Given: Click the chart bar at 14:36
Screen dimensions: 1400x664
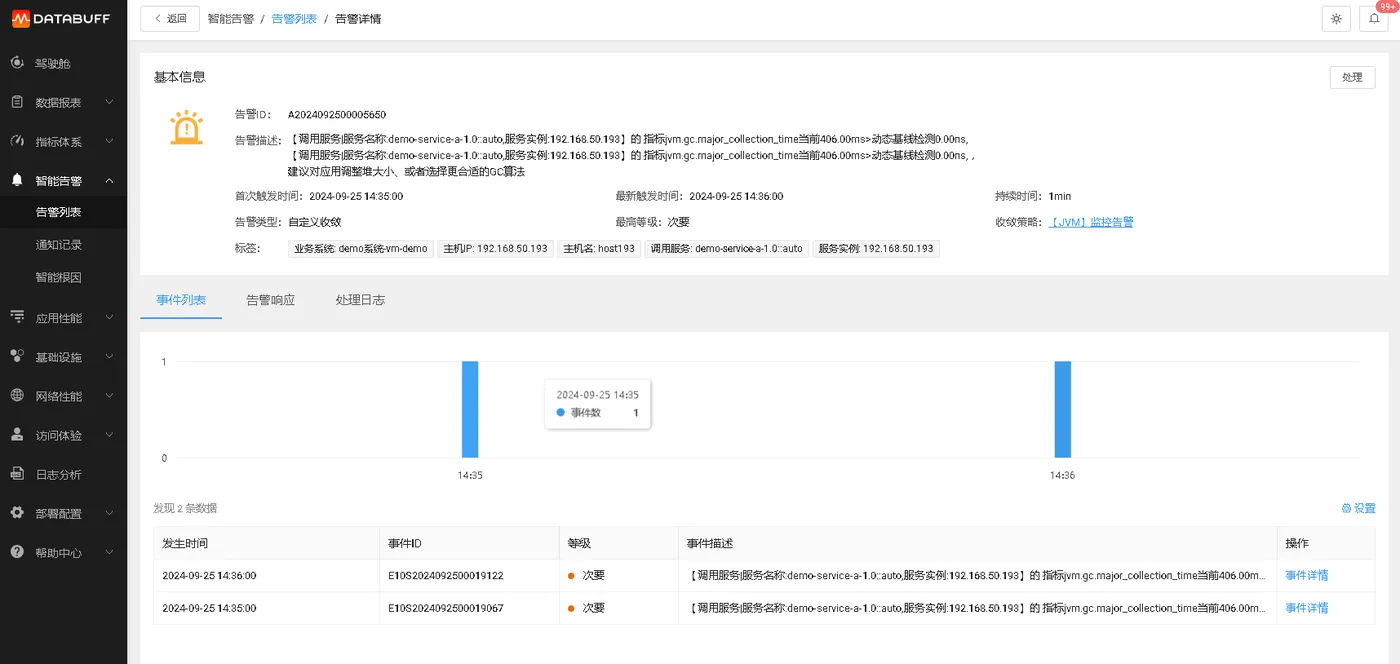Looking at the screenshot, I should 1063,409.
